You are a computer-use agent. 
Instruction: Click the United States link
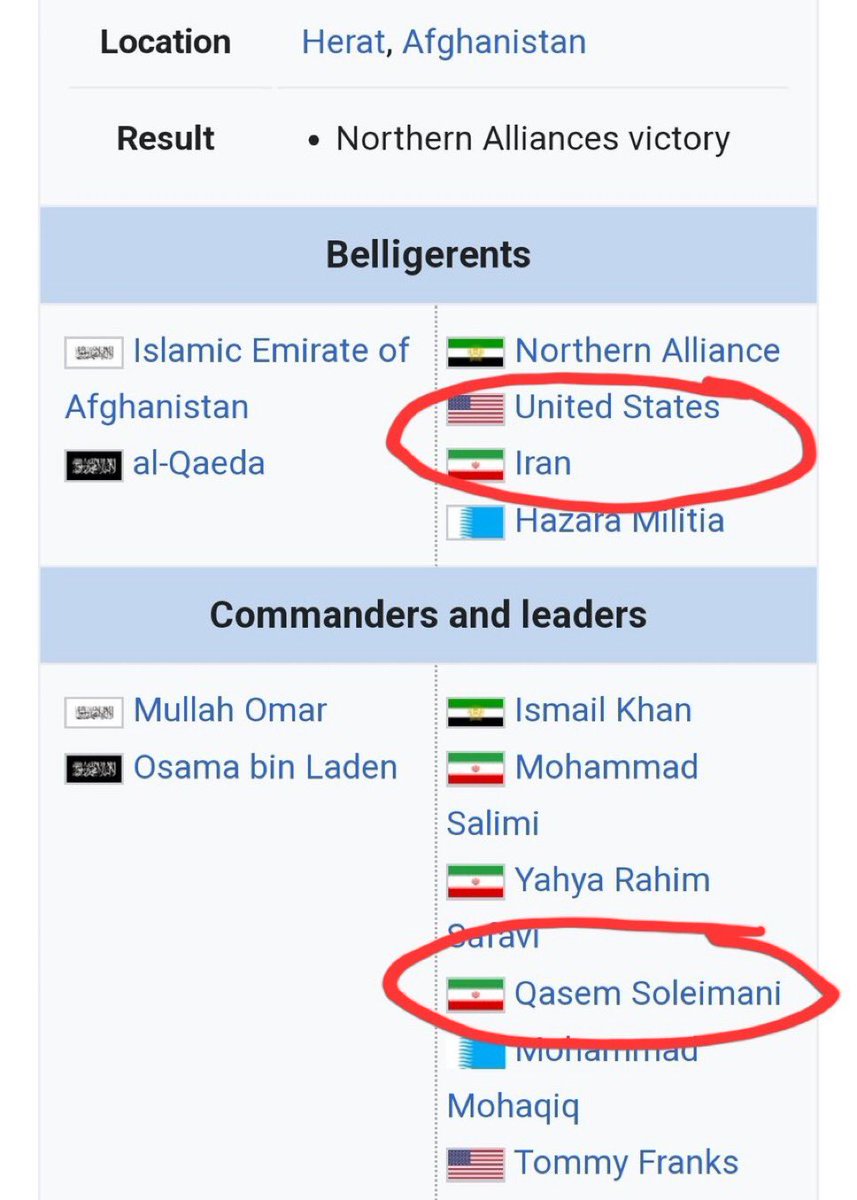tap(617, 407)
